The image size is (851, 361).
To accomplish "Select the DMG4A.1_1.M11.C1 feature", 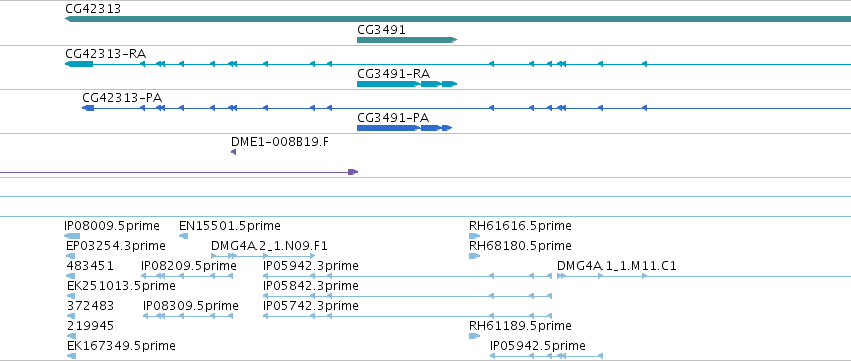I will coord(704,276).
